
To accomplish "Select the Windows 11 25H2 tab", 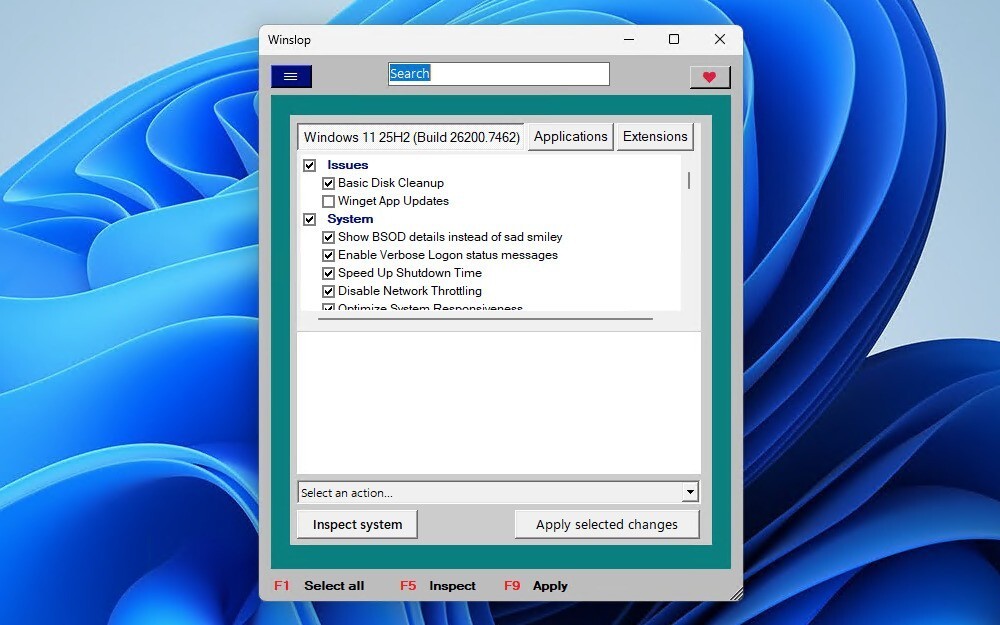I will (x=411, y=137).
